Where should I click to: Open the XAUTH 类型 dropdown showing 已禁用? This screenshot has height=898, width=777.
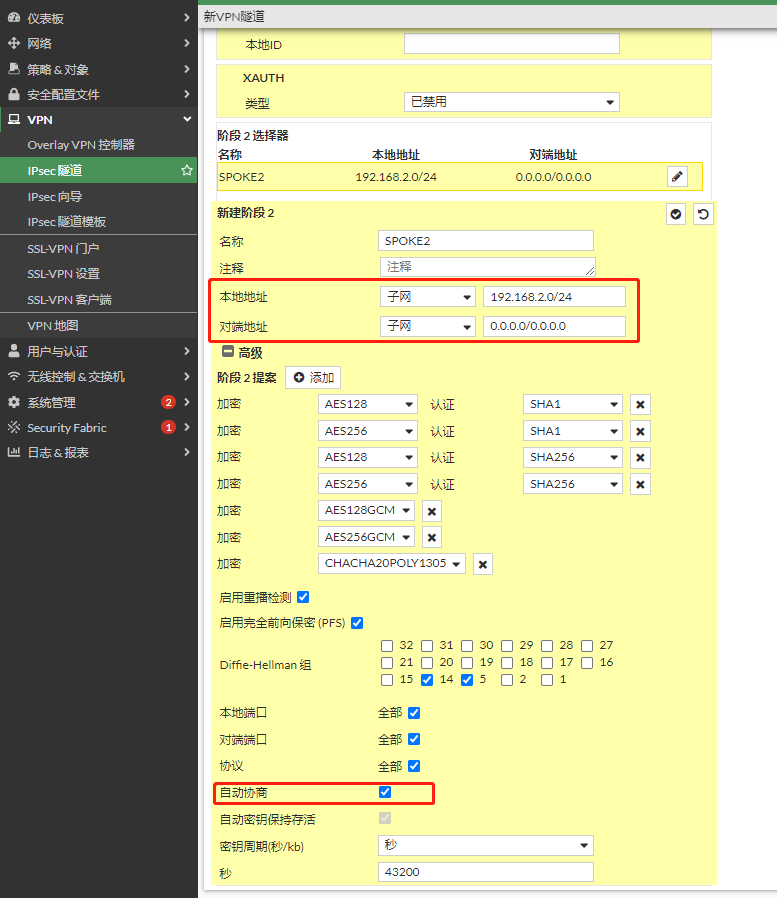click(511, 102)
